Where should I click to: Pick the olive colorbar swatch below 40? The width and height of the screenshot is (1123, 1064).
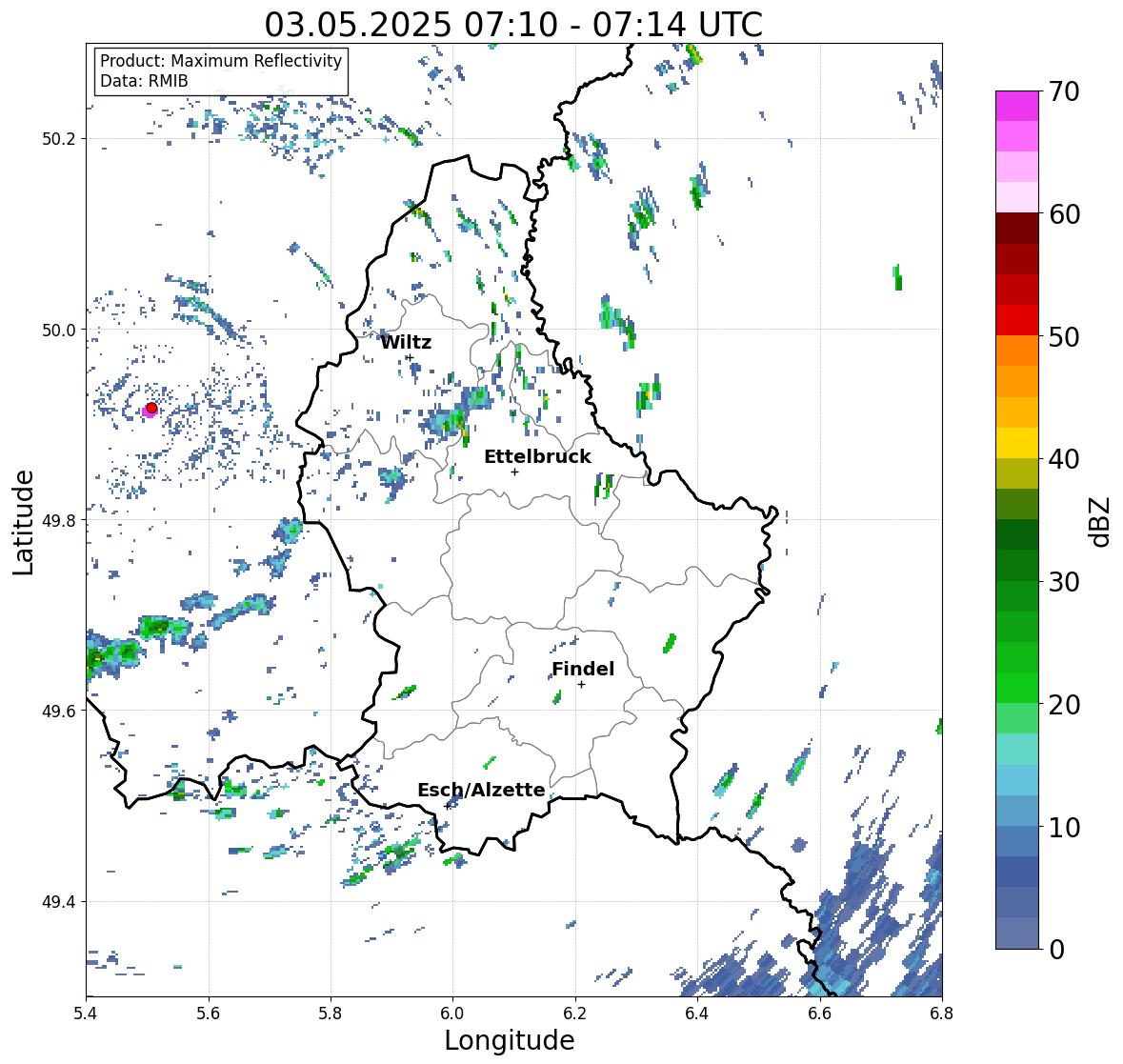[x=1017, y=473]
